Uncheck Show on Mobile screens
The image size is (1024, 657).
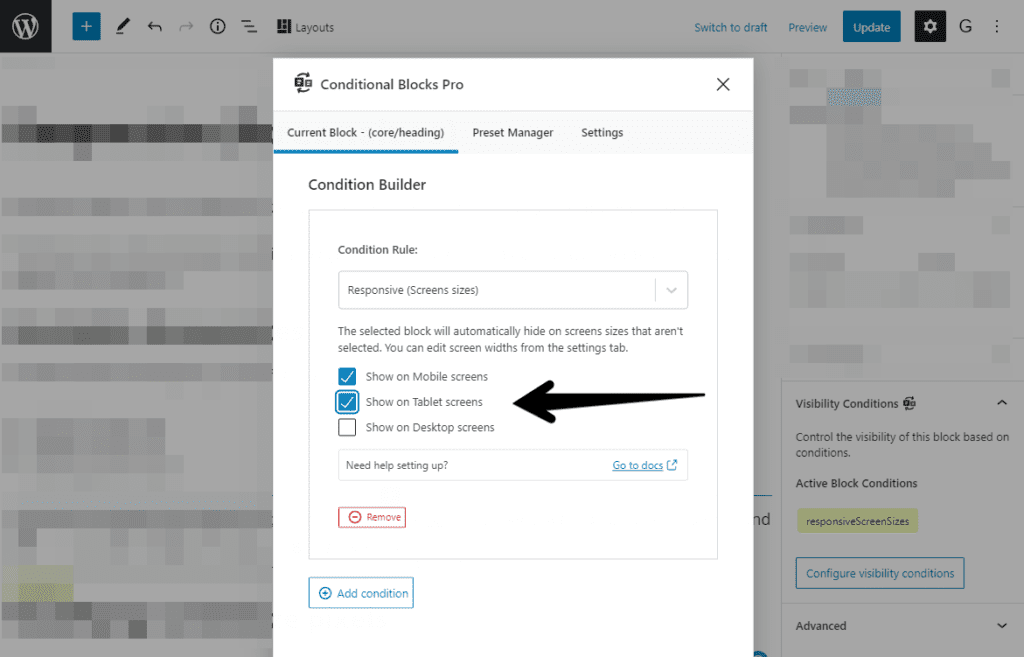pyautogui.click(x=347, y=376)
